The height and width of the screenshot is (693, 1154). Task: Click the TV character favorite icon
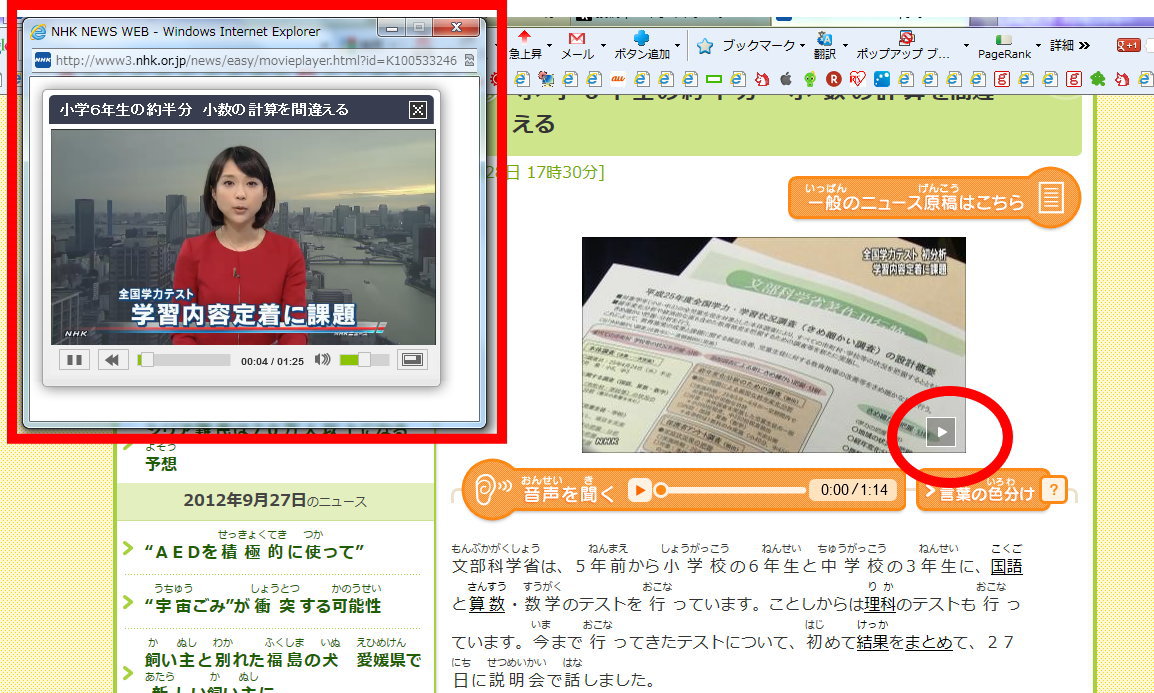(546, 79)
